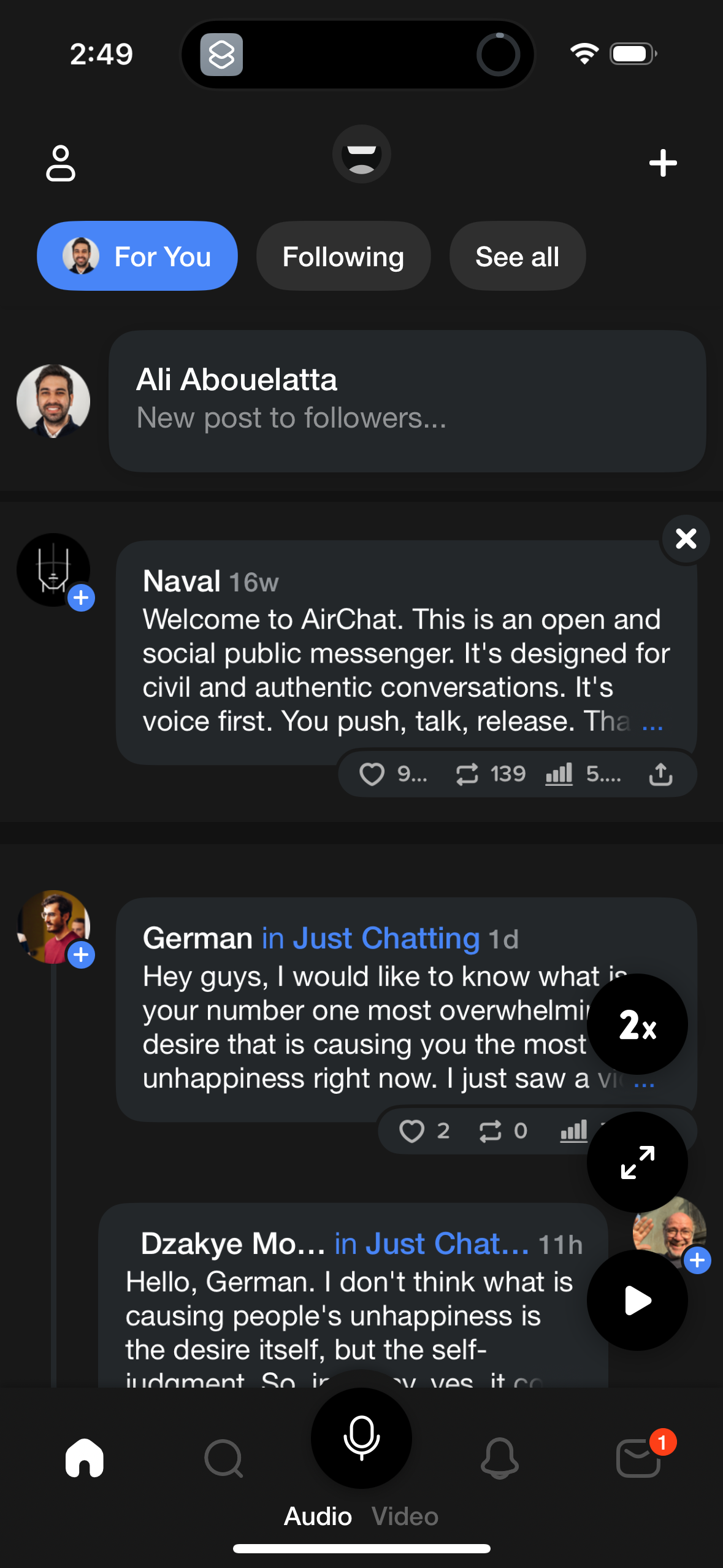Expand Naval's truncated post text

point(652,724)
